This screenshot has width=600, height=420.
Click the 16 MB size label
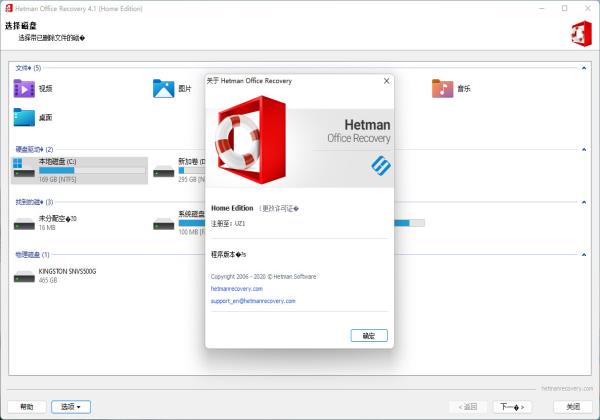47,228
